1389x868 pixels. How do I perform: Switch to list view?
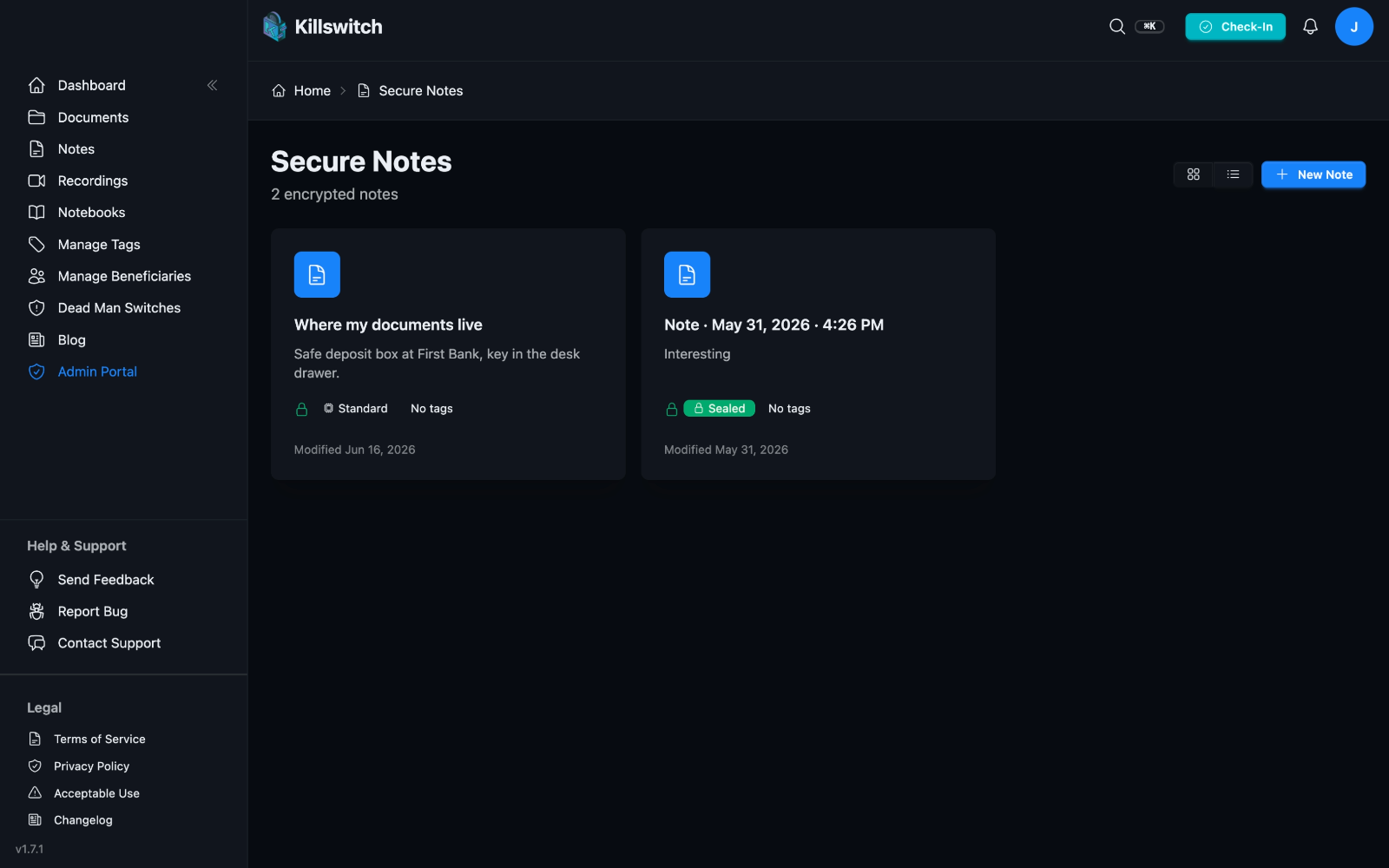(x=1233, y=174)
